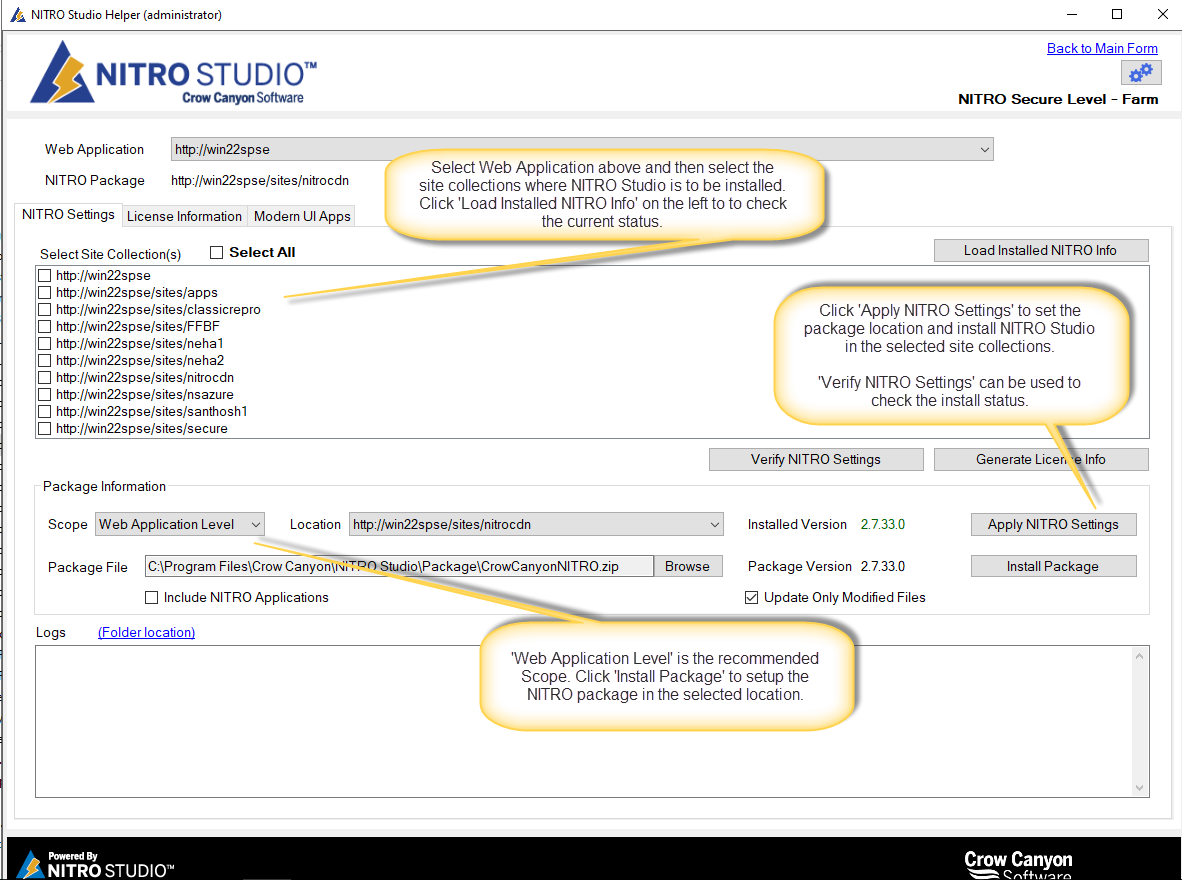The width and height of the screenshot is (1182, 880).
Task: Click the Logs scrollbar up arrow
Action: 1139,656
